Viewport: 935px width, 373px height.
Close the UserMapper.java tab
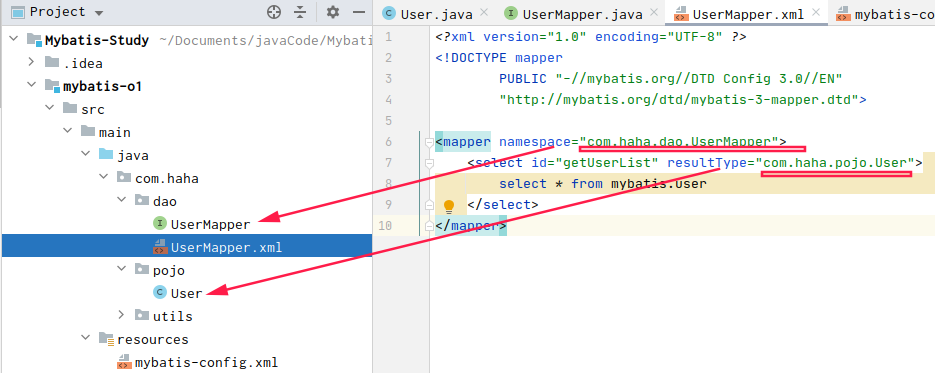coord(654,12)
